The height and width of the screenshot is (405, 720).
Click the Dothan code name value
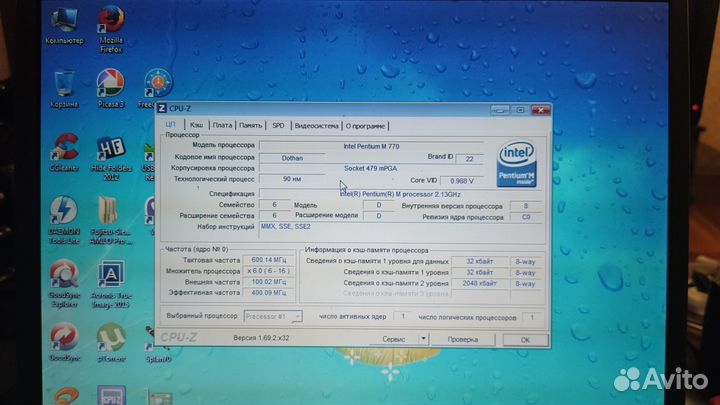pyautogui.click(x=292, y=158)
